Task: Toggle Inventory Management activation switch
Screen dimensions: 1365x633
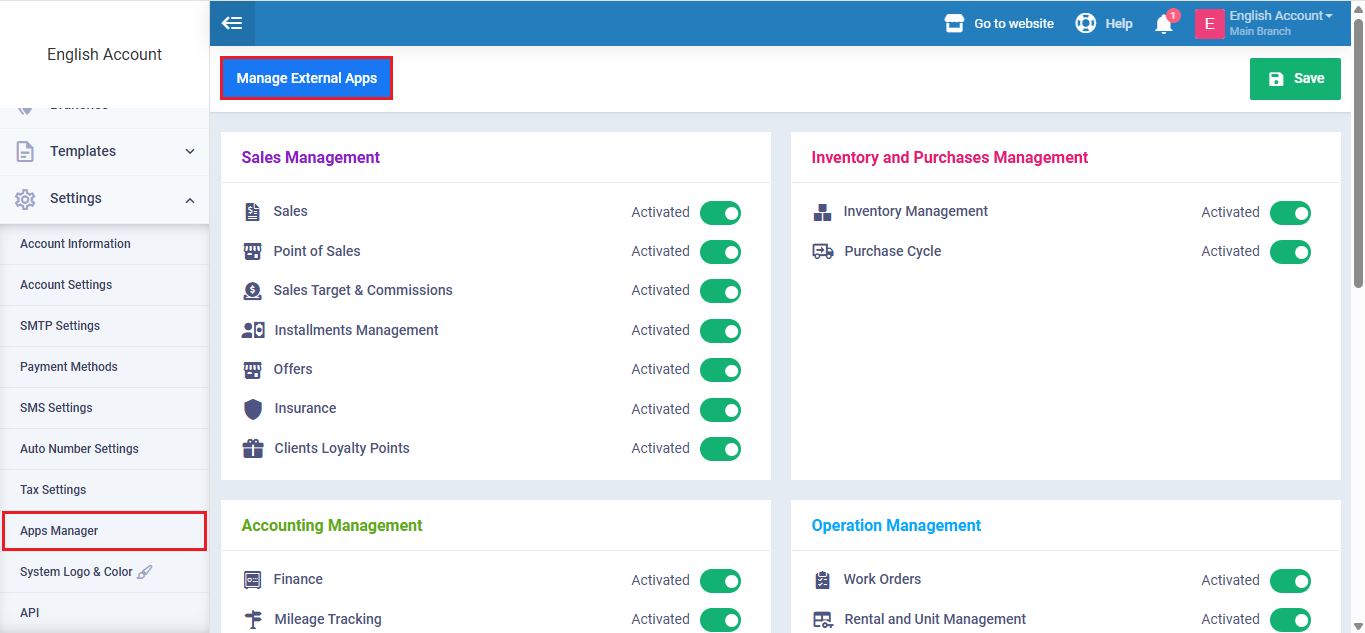Action: tap(1290, 213)
